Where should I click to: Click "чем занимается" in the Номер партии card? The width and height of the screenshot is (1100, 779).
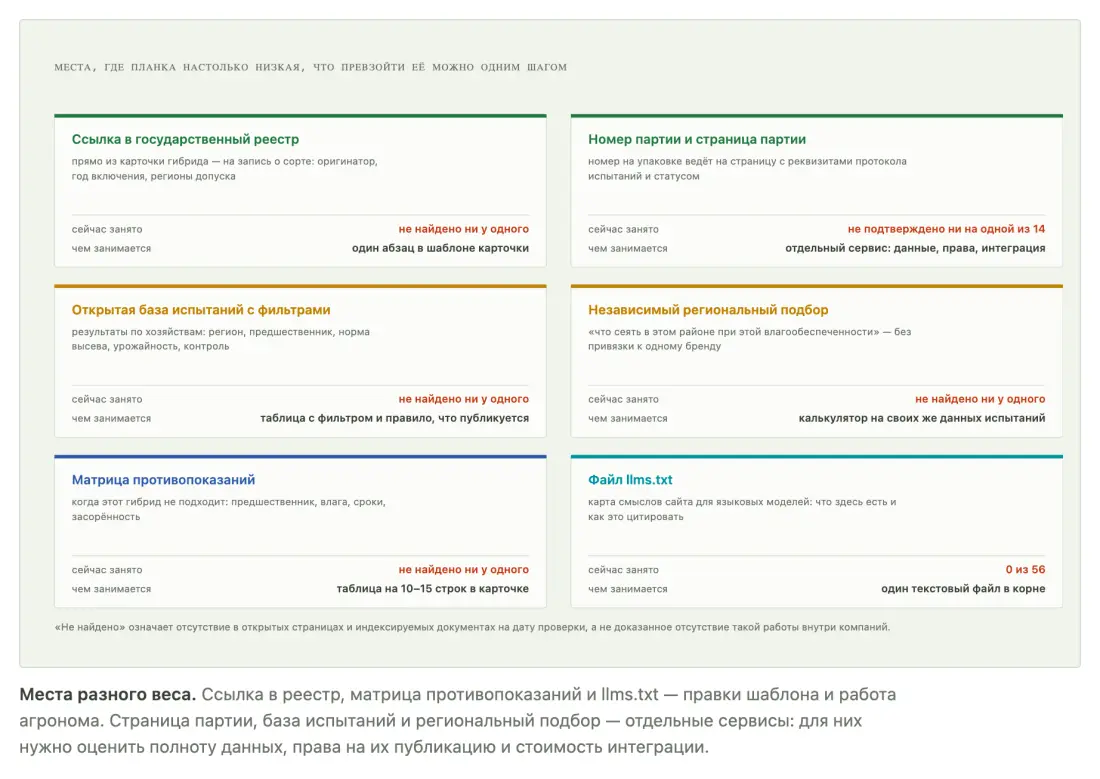click(x=628, y=248)
